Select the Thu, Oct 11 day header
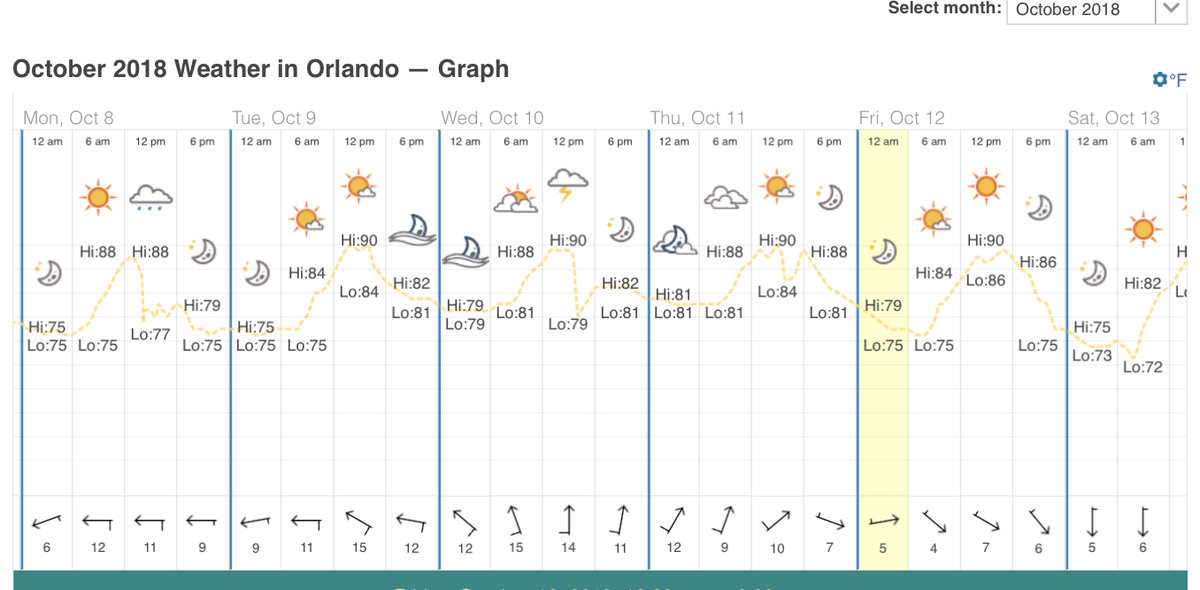This screenshot has width=1200, height=590. [697, 118]
